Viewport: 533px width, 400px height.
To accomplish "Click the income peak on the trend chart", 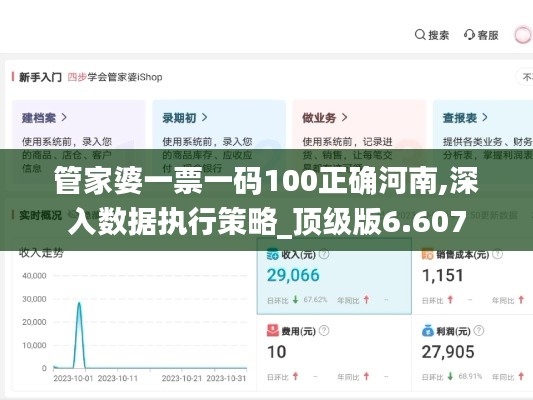I will click(x=79, y=303).
